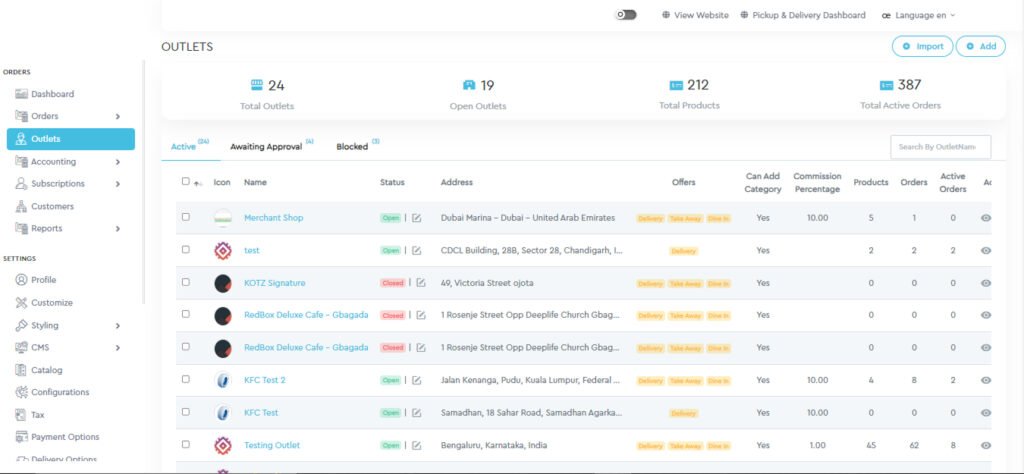Viewport: 1024px width, 474px height.
Task: Click the KFC Test 2 outlet logo
Action: click(x=223, y=380)
